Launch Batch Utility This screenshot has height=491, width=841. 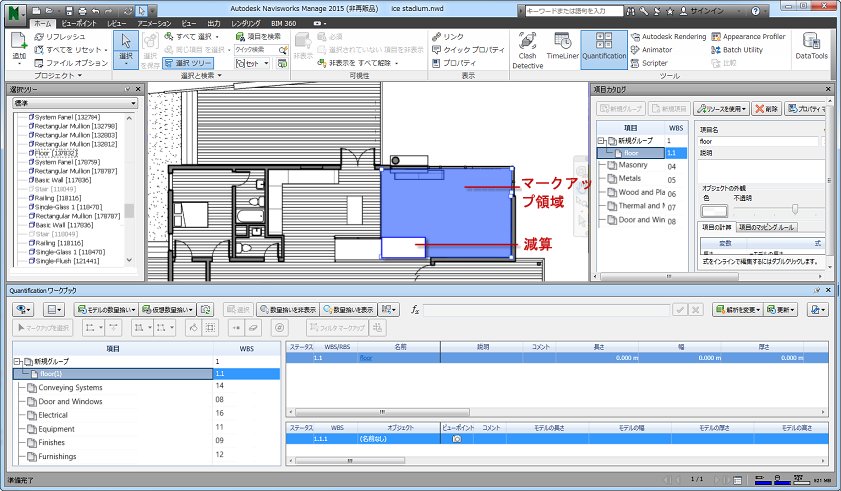(737, 49)
